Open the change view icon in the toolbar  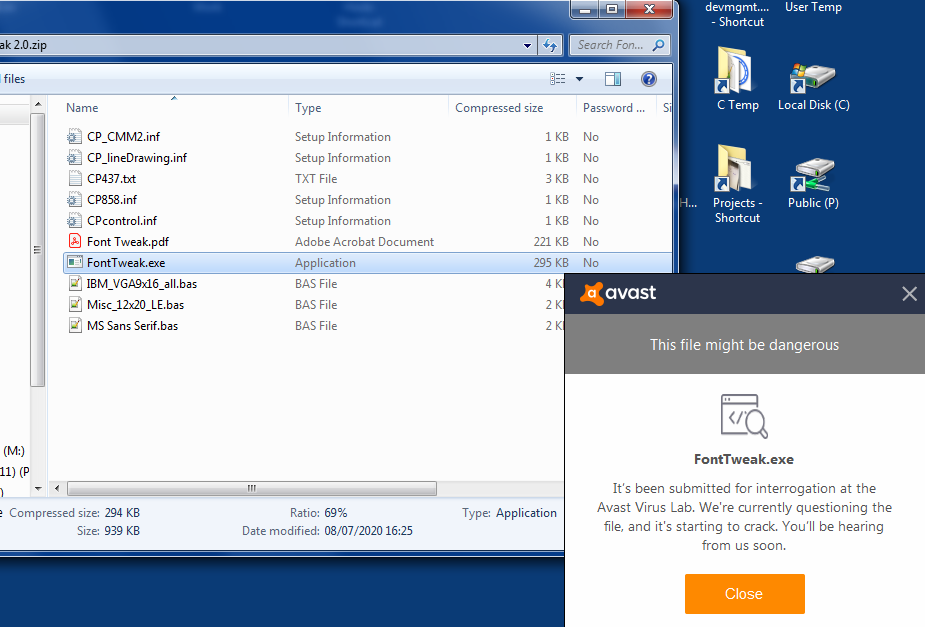(x=557, y=79)
